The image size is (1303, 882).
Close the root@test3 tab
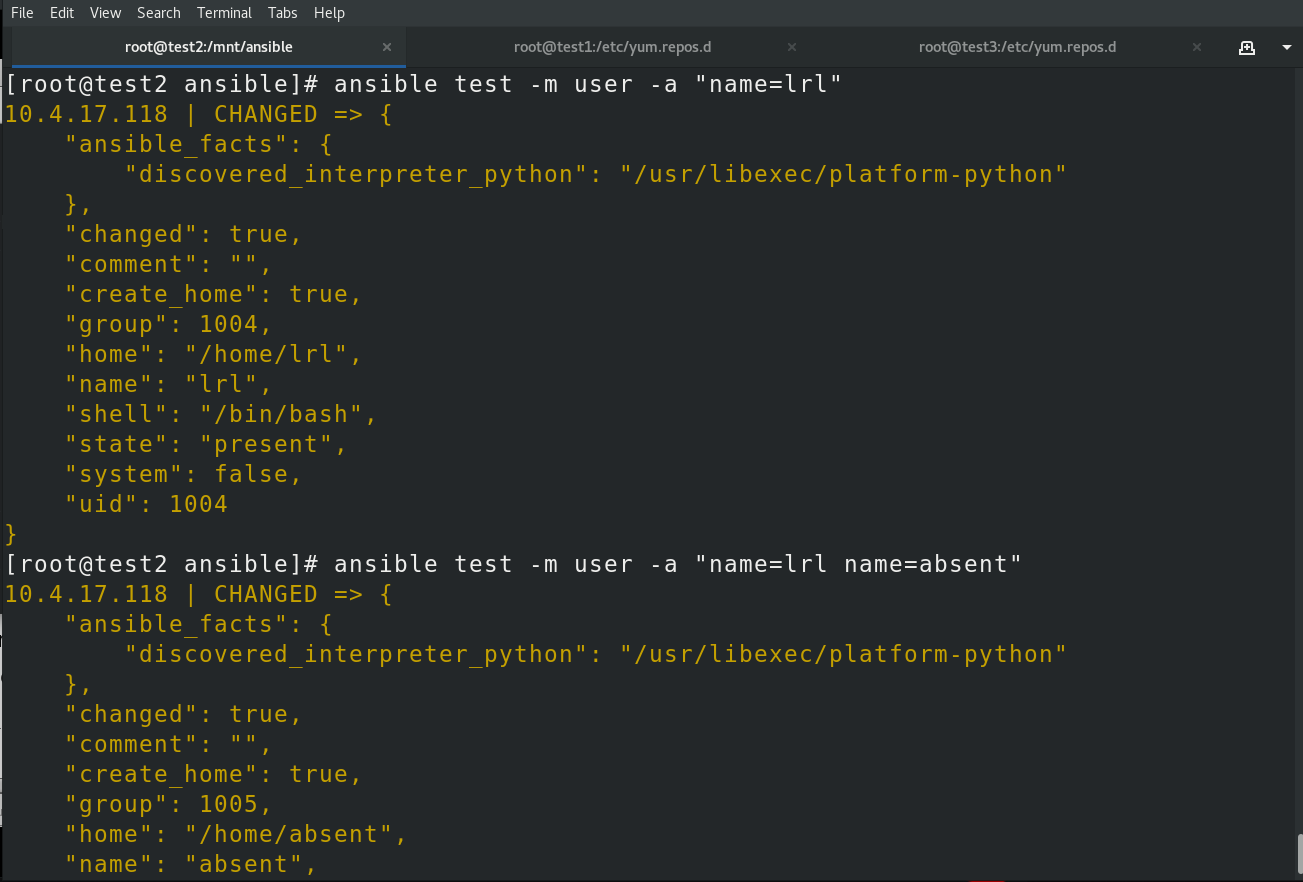click(1197, 47)
